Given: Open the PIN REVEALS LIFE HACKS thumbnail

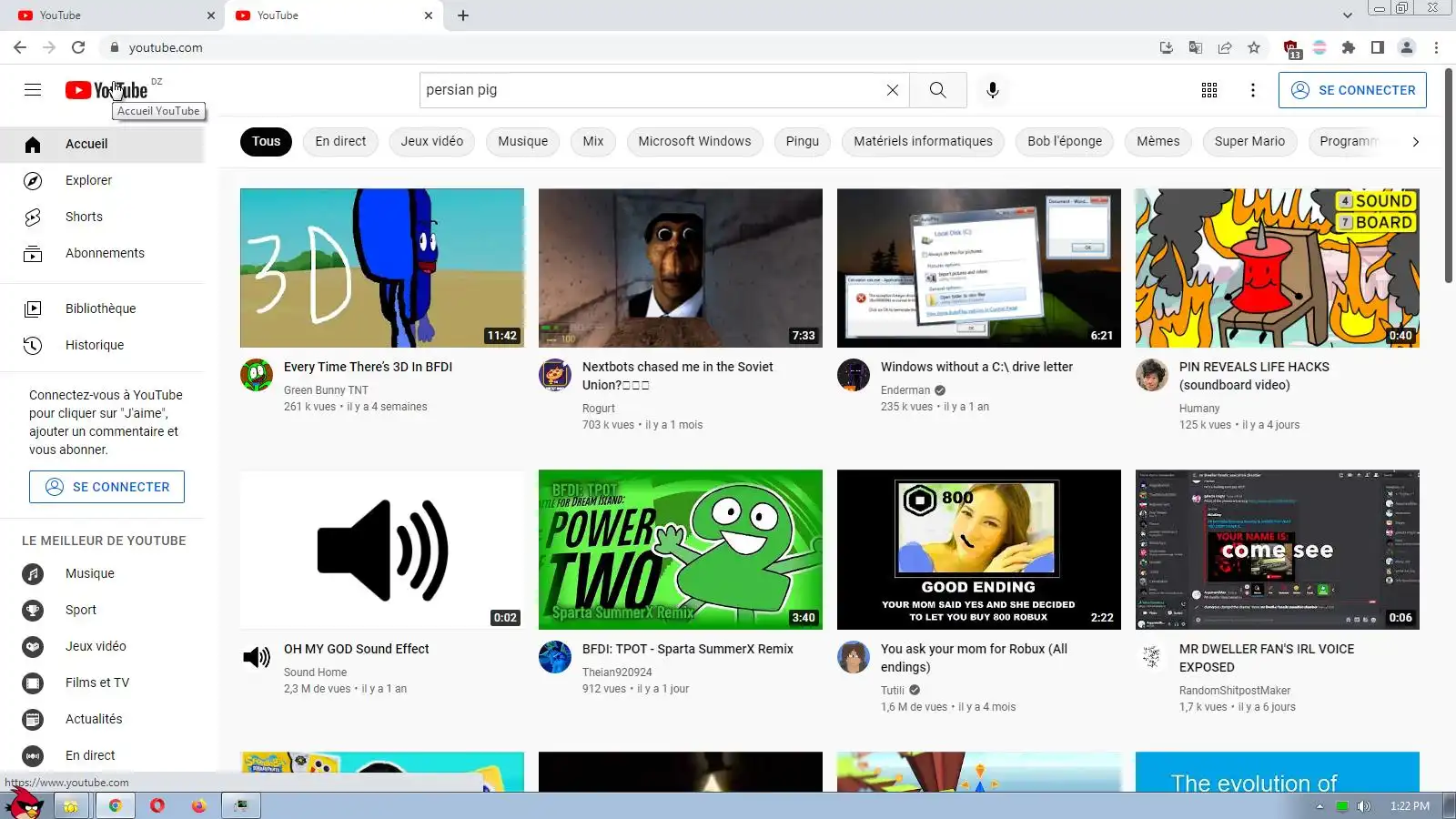Looking at the screenshot, I should tap(1278, 268).
